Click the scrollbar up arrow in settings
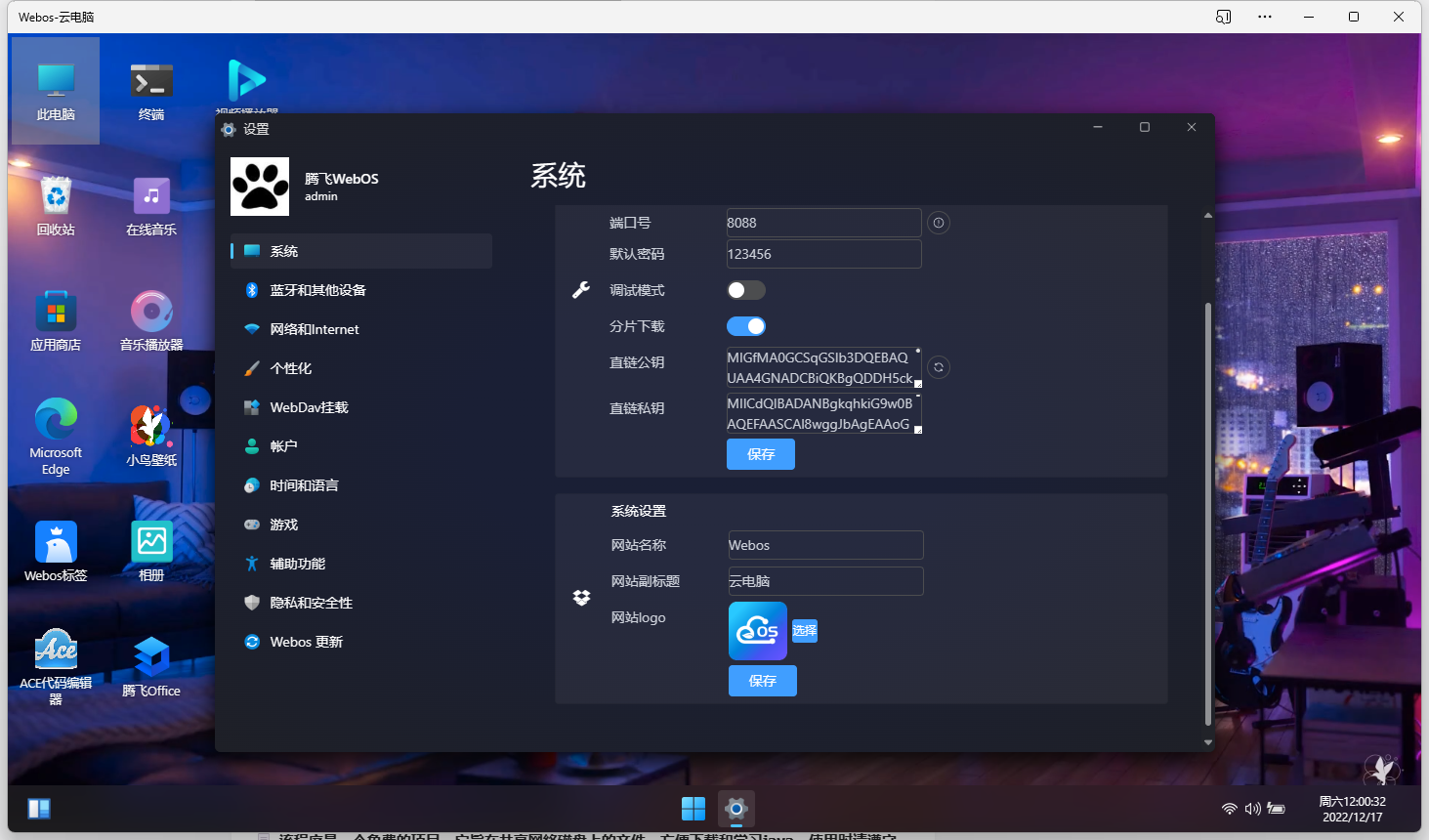Viewport: 1429px width, 840px height. point(1208,215)
